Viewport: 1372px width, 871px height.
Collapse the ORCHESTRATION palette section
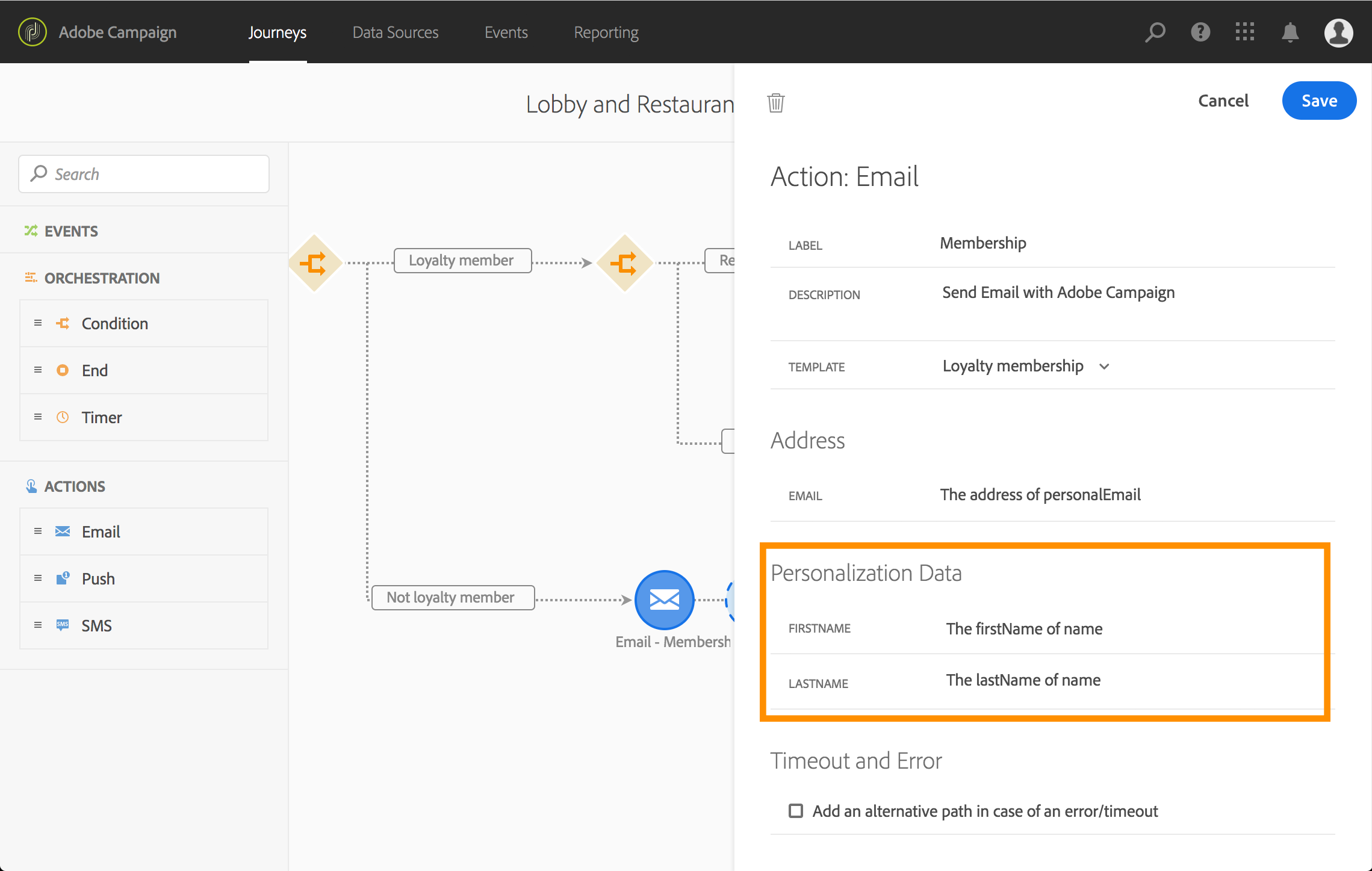(101, 278)
